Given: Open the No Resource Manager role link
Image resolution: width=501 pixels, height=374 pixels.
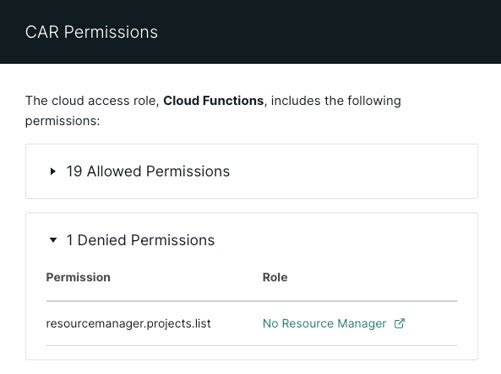Looking at the screenshot, I should coord(324,323).
